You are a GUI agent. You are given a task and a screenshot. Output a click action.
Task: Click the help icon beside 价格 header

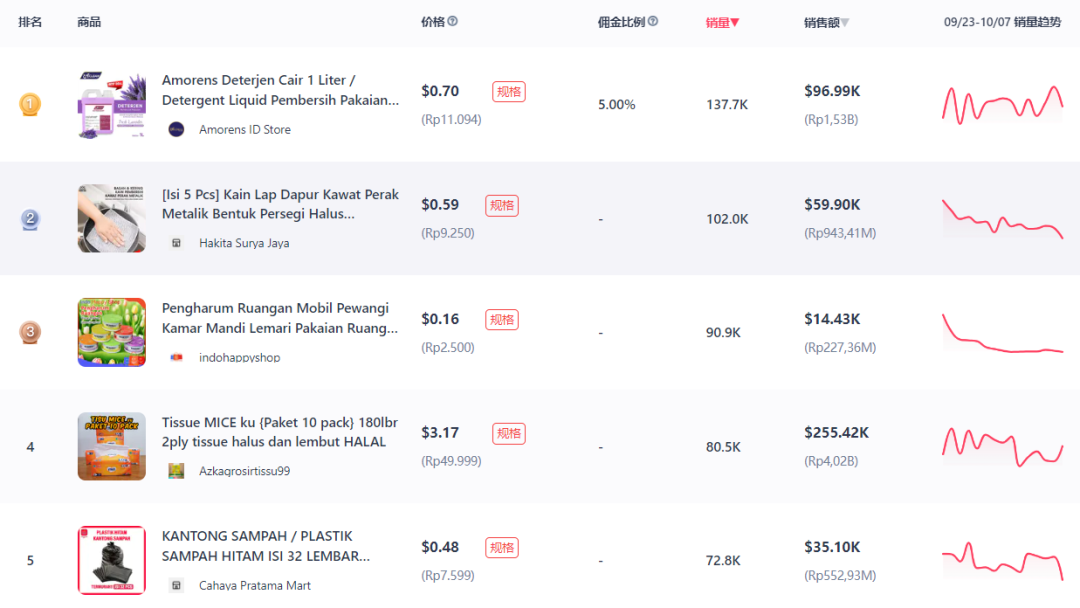click(453, 21)
